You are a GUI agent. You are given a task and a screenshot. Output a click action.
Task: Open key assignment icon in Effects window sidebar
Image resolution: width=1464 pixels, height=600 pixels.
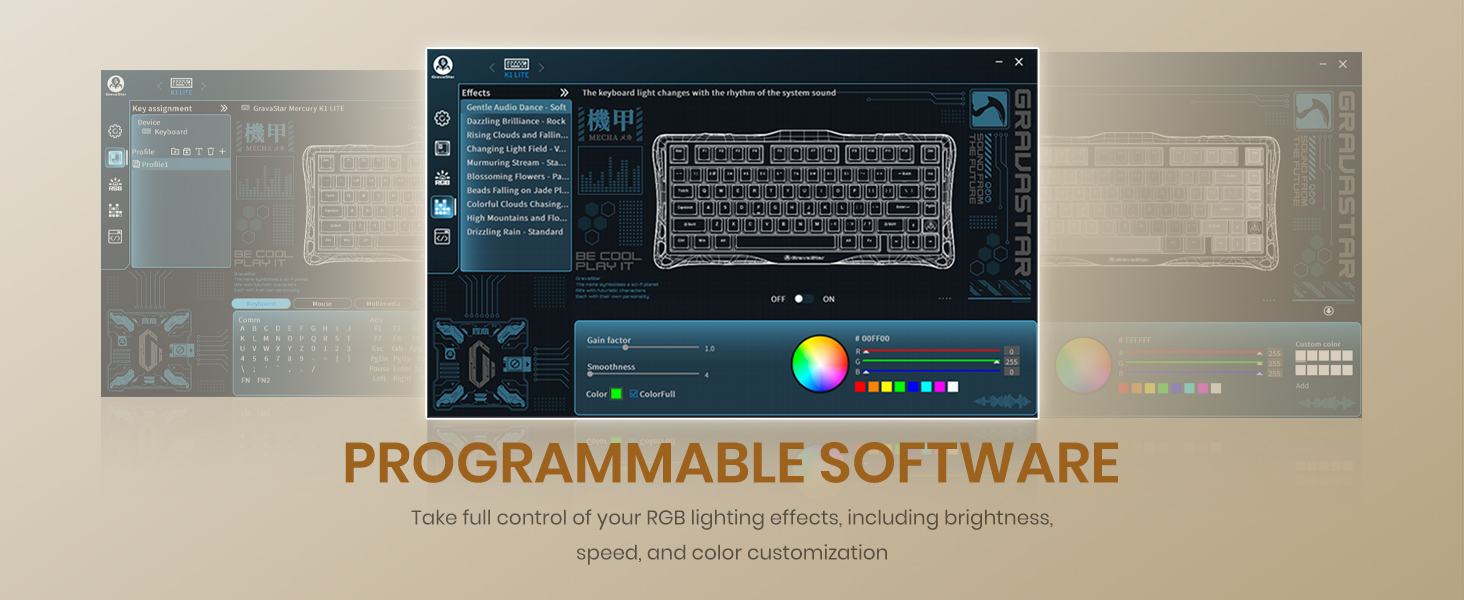[x=442, y=148]
